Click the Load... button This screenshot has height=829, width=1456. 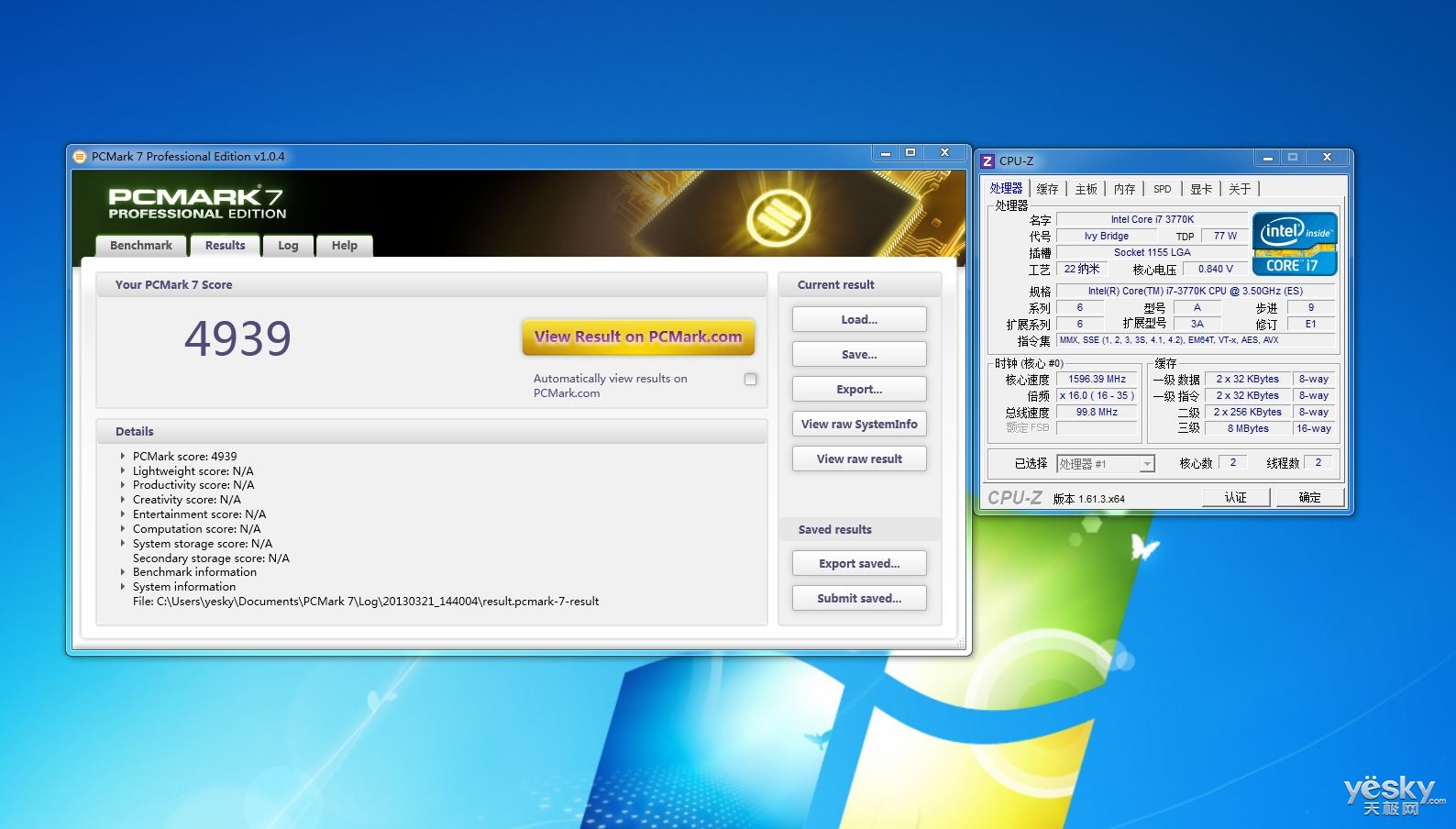point(859,319)
